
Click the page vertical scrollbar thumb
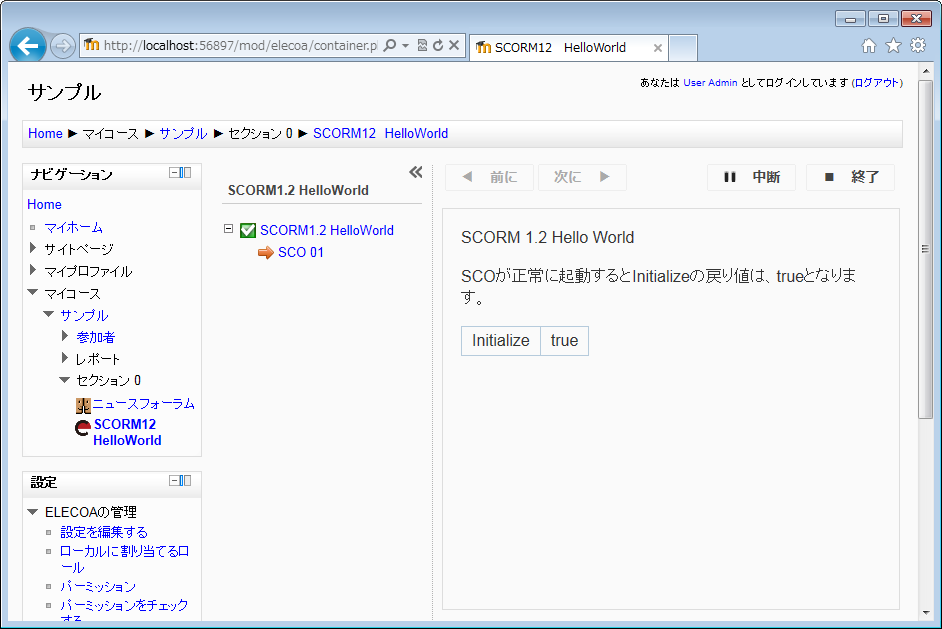pos(925,250)
